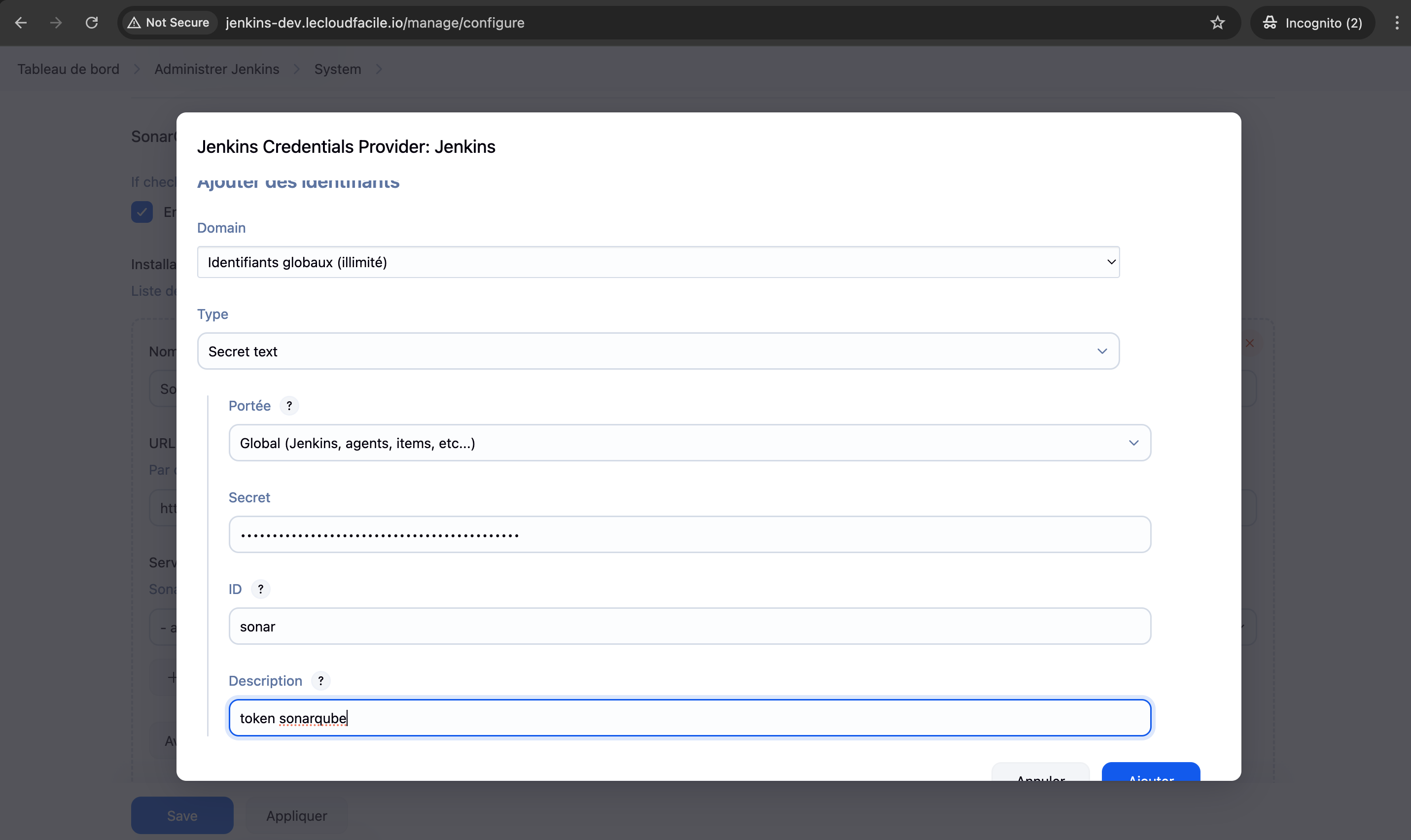Click into the Secret password field

(689, 535)
